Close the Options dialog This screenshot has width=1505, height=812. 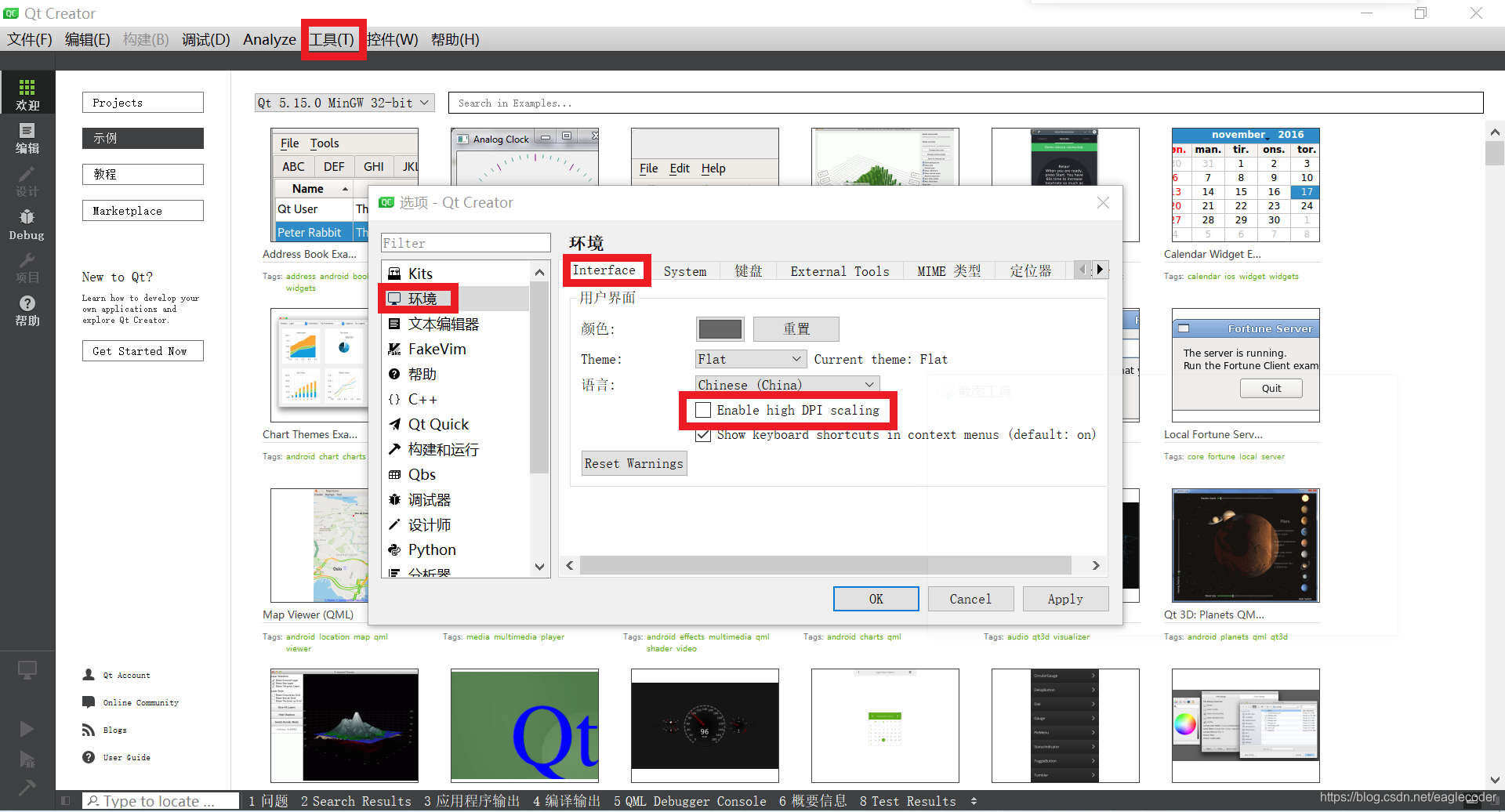click(1103, 202)
